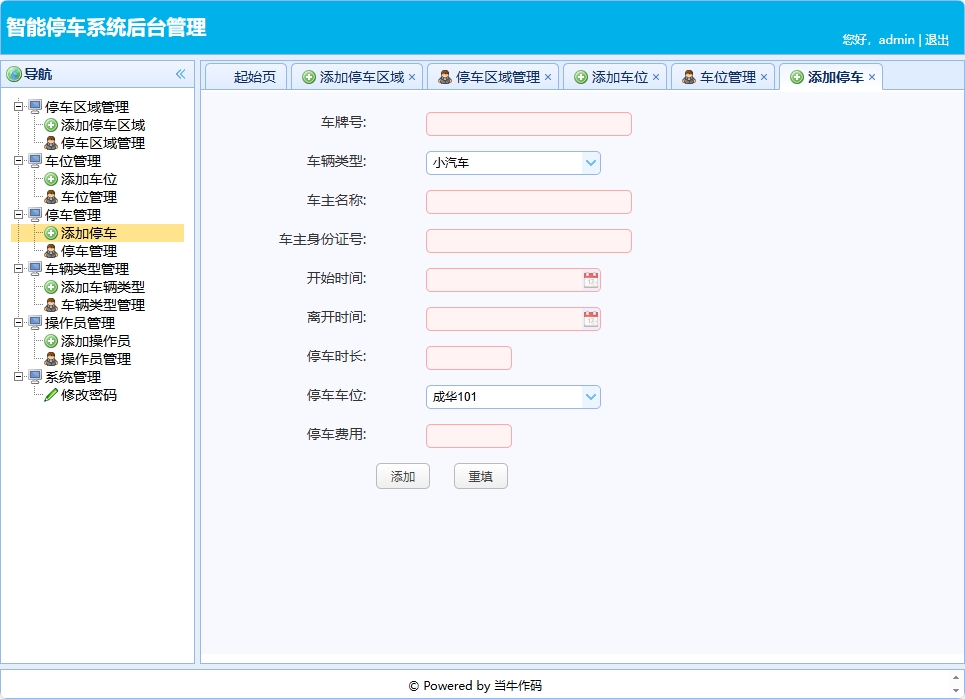Click inside the 车牌号 input field
This screenshot has height=699, width=965.
click(528, 123)
